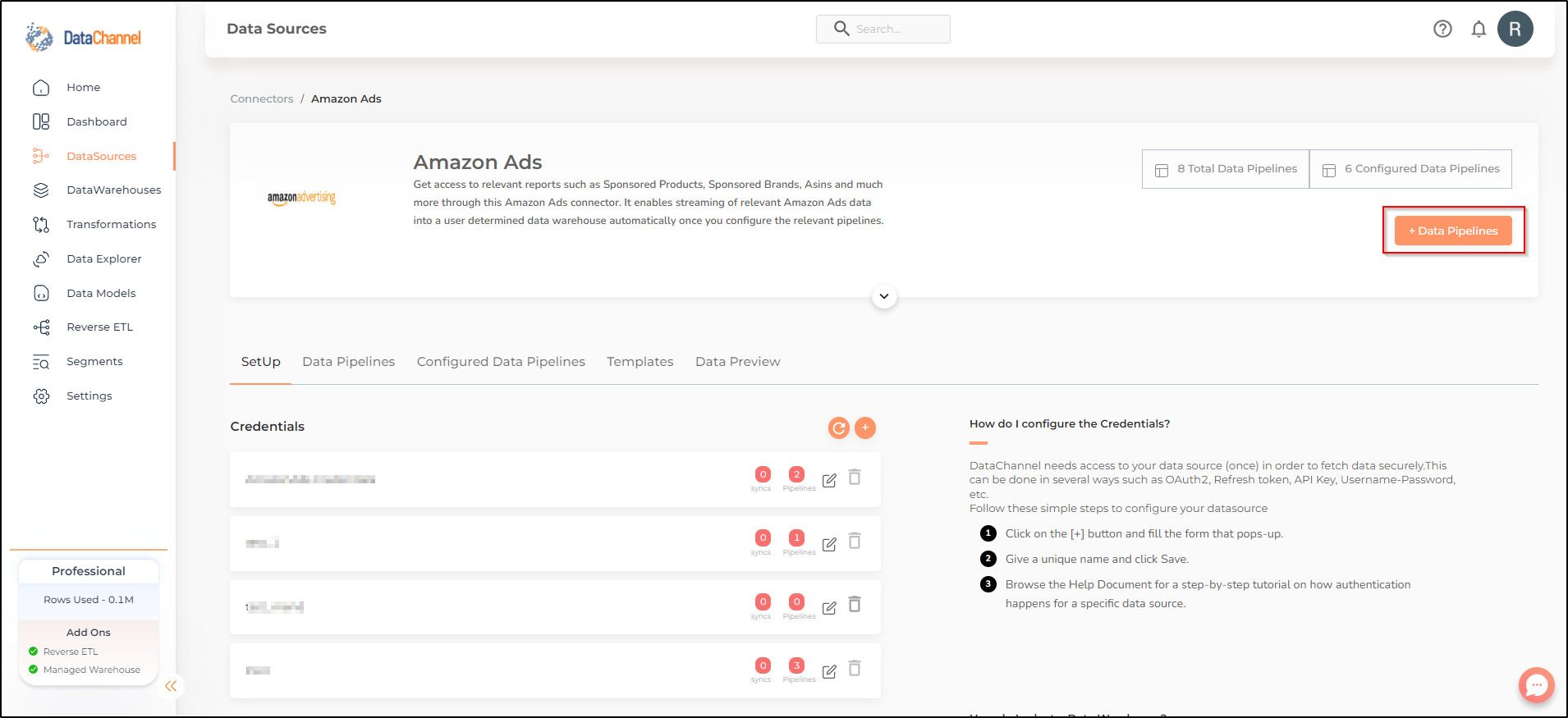Edit the credential with 3 pipelines

click(829, 671)
